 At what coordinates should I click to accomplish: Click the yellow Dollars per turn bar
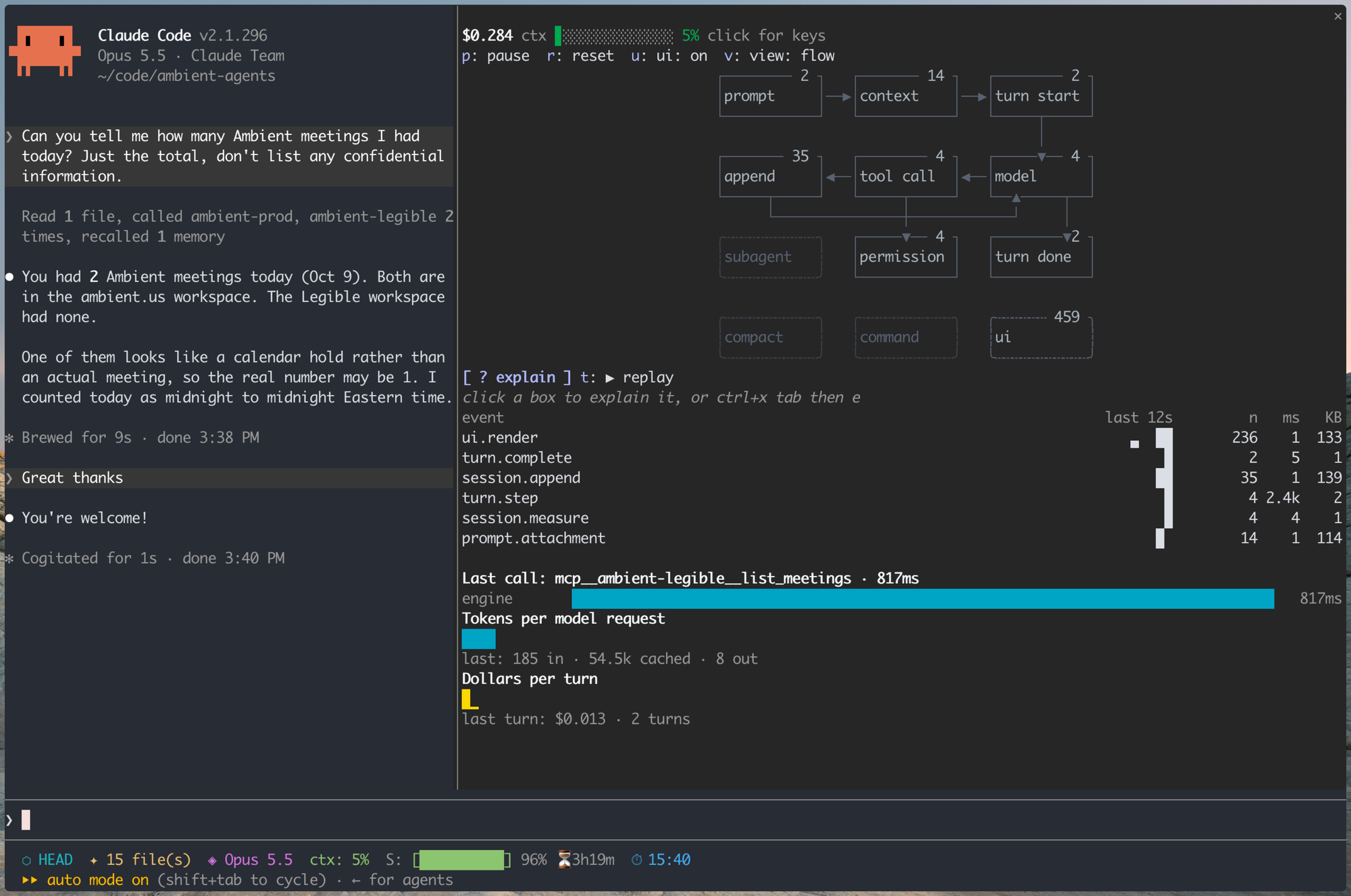(x=470, y=699)
